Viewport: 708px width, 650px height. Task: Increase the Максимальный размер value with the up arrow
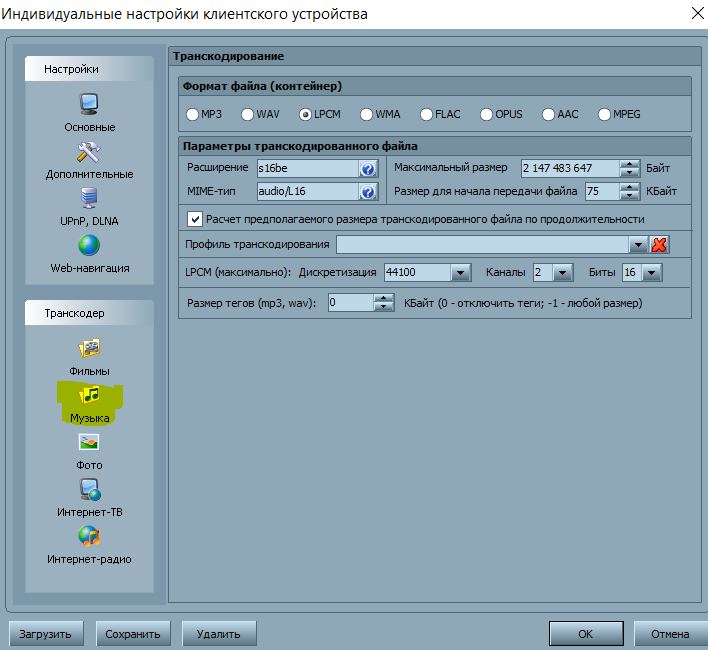click(629, 164)
